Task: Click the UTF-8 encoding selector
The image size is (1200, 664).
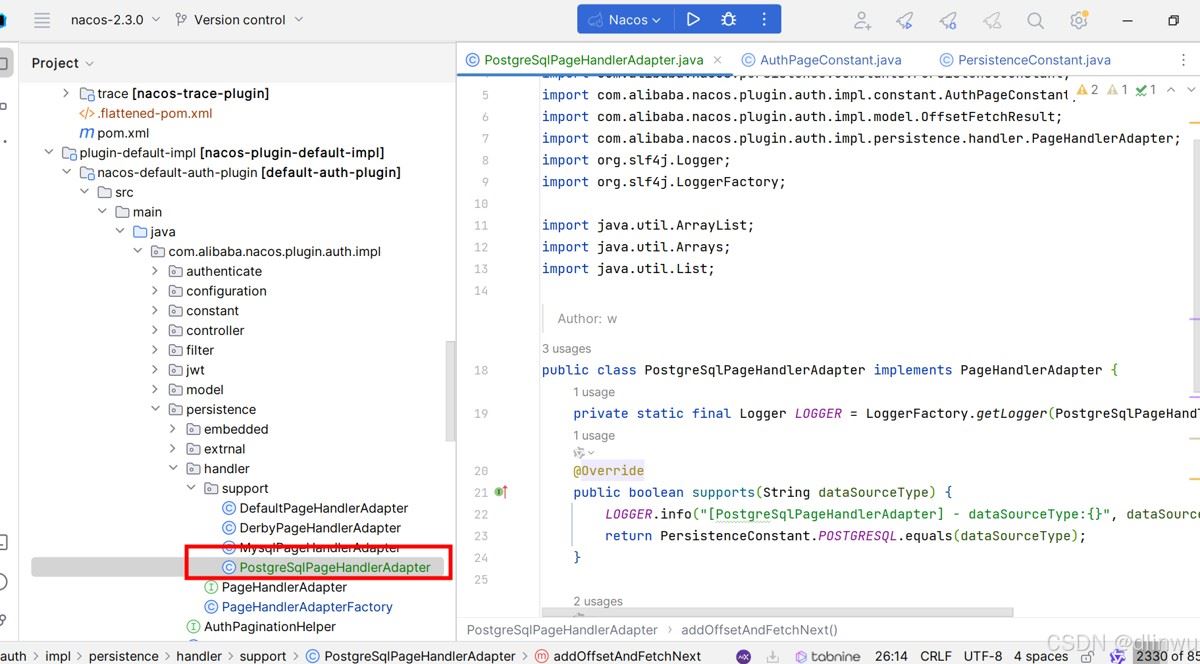Action: click(x=983, y=656)
